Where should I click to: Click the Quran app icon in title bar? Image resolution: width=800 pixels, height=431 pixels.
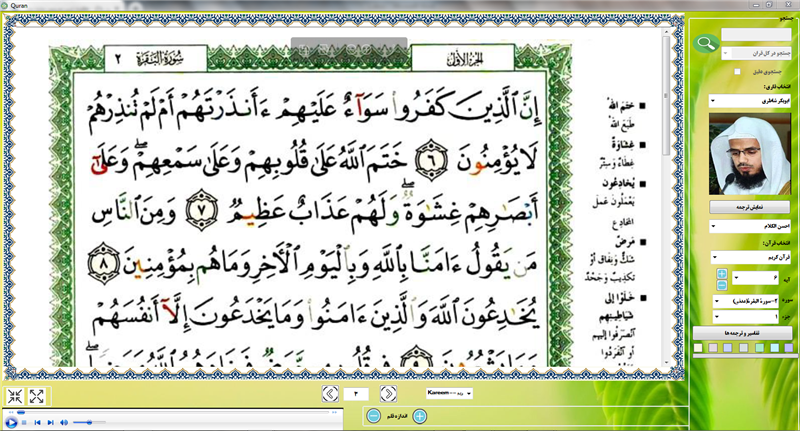5,6
